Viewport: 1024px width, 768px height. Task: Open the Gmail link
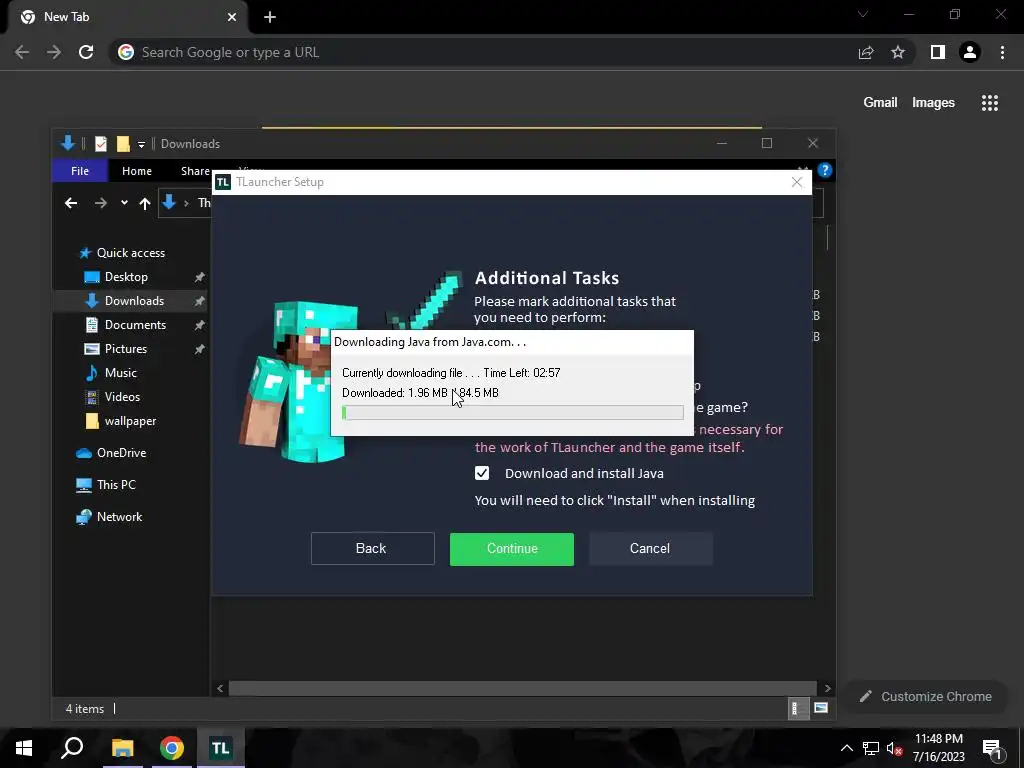[x=880, y=103]
